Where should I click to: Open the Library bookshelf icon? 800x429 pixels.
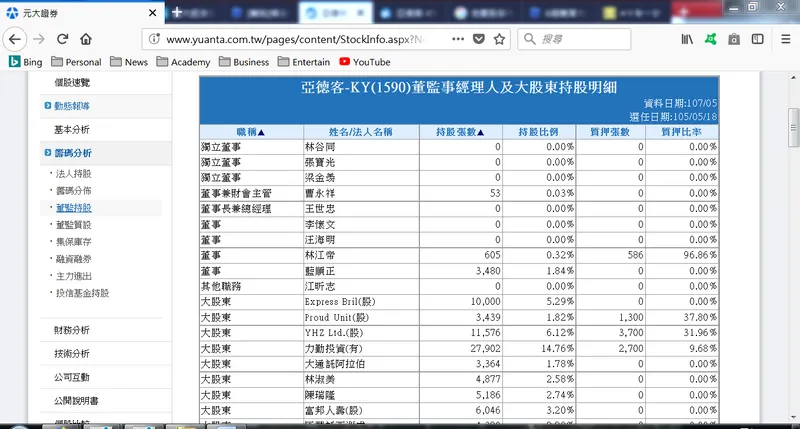pos(687,39)
